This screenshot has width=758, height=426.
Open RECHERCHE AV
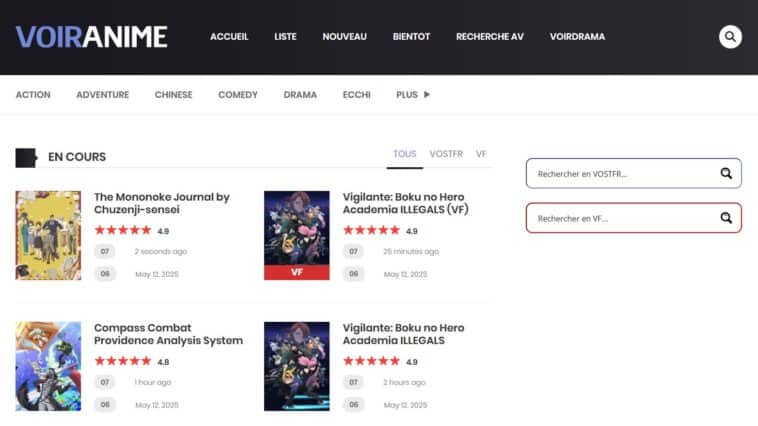tap(490, 37)
